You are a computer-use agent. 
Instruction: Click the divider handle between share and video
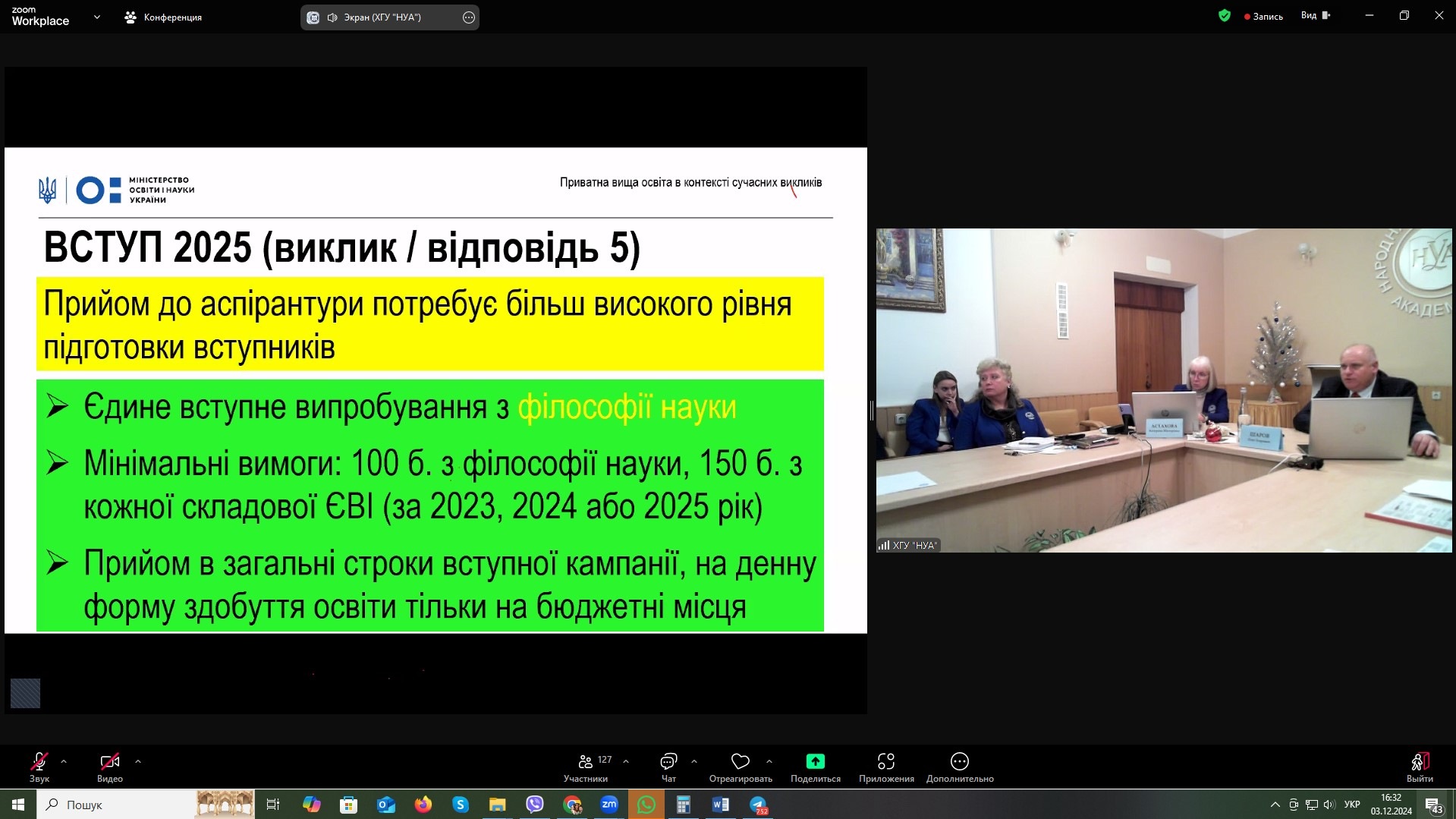pos(872,411)
